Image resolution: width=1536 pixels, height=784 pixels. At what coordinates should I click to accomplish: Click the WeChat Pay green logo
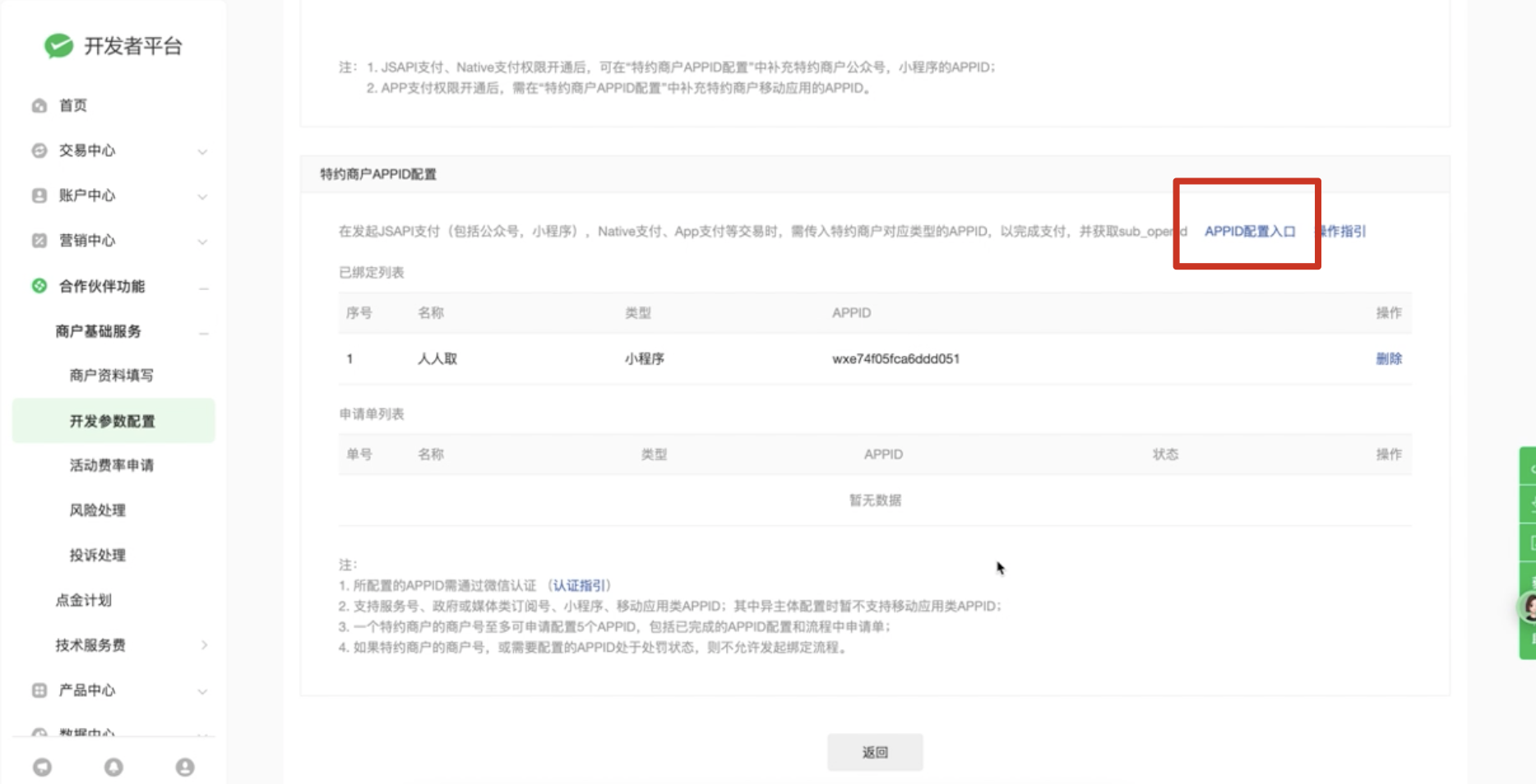[58, 46]
